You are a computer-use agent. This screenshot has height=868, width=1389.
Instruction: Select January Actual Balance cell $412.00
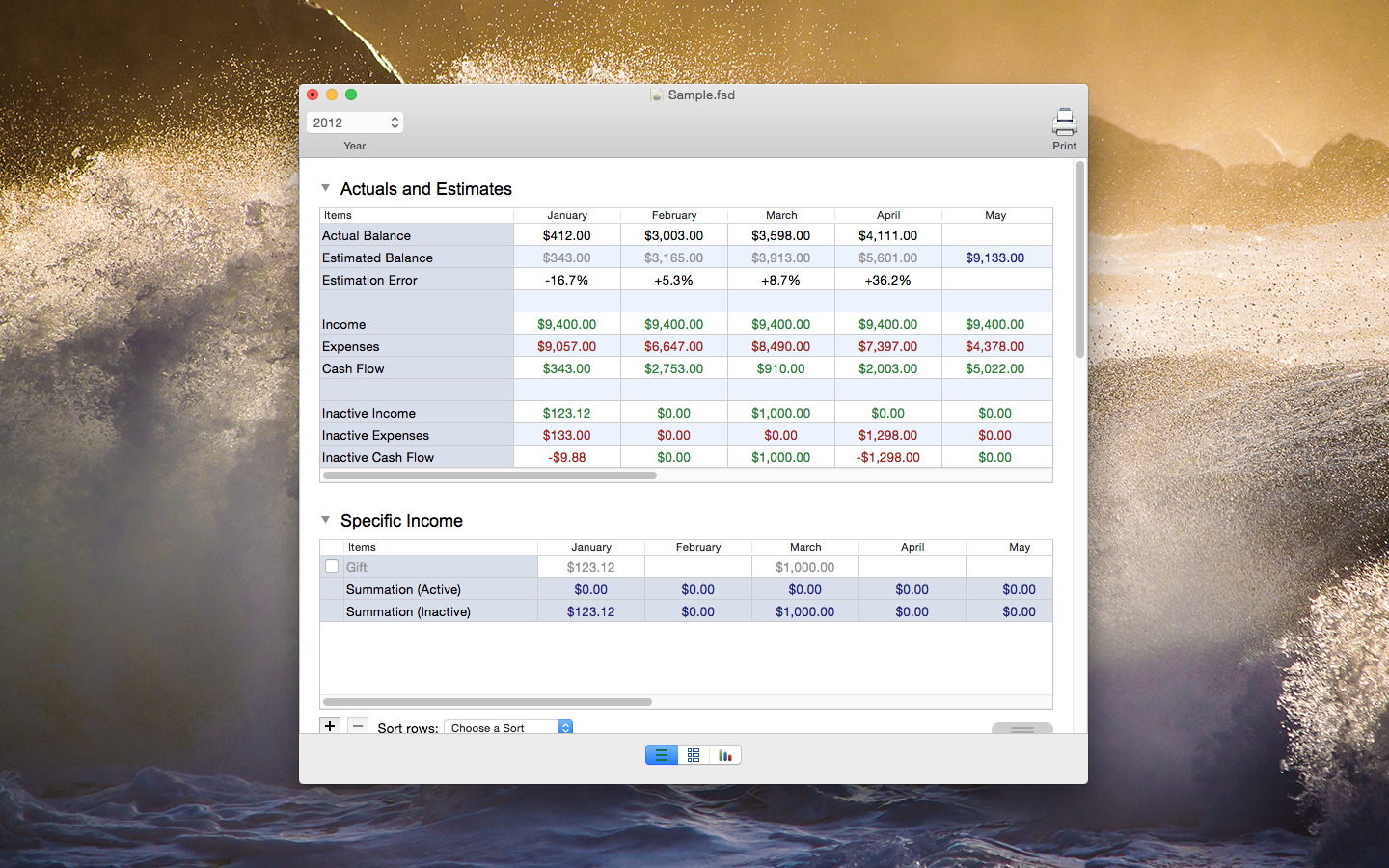click(567, 235)
